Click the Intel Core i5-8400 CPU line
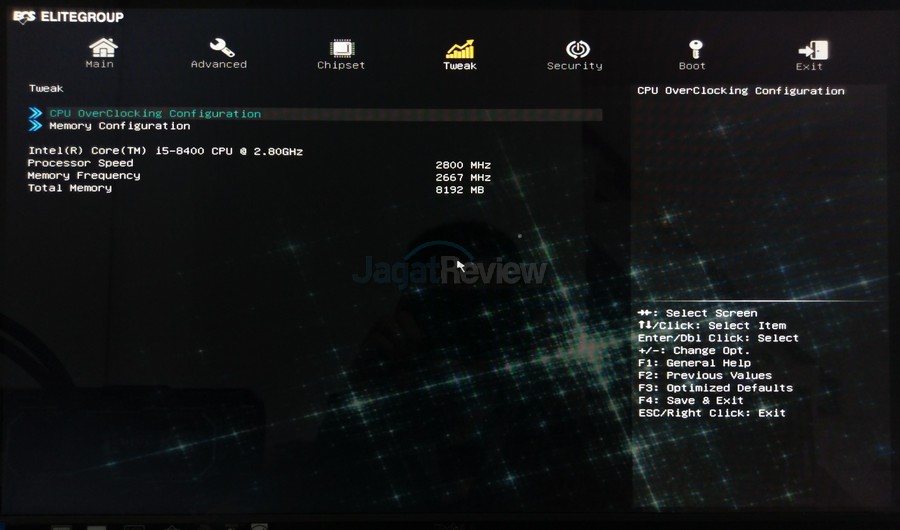900x530 pixels. 165,151
